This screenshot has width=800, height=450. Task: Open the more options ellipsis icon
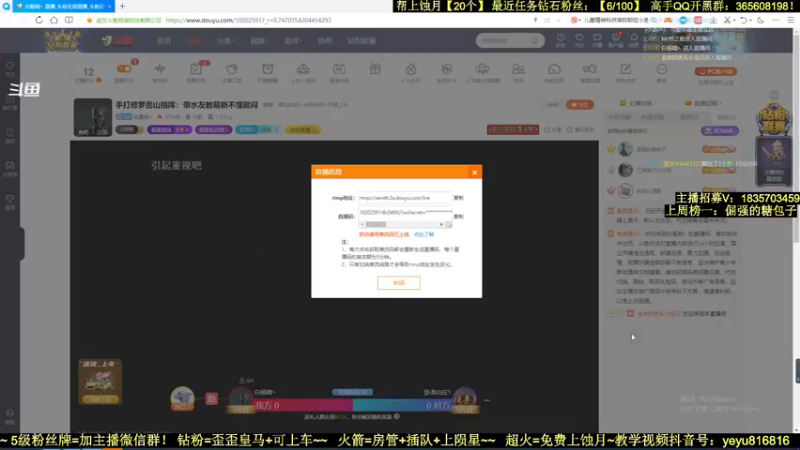tap(662, 69)
